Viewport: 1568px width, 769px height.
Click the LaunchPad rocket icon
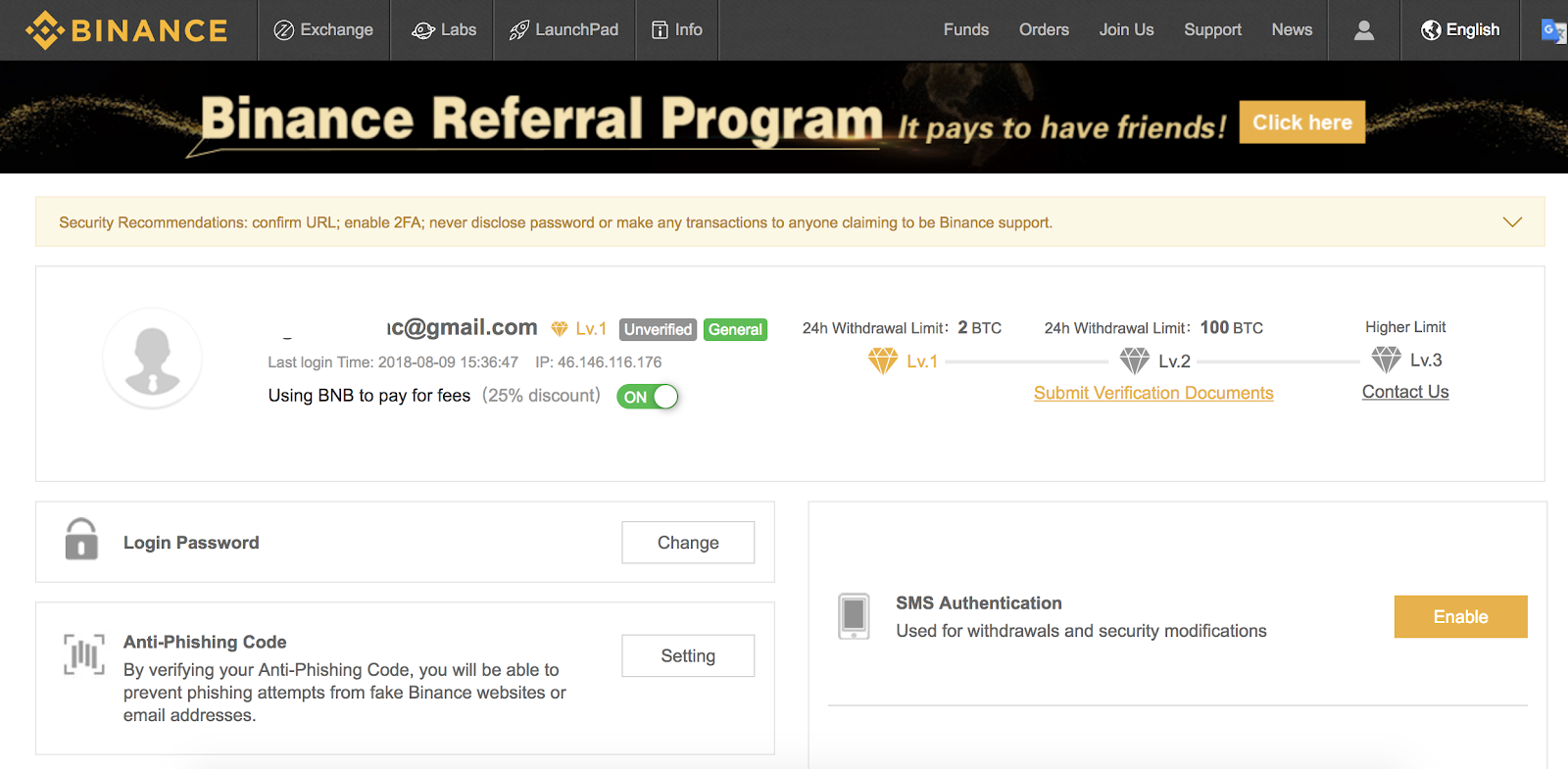point(519,30)
